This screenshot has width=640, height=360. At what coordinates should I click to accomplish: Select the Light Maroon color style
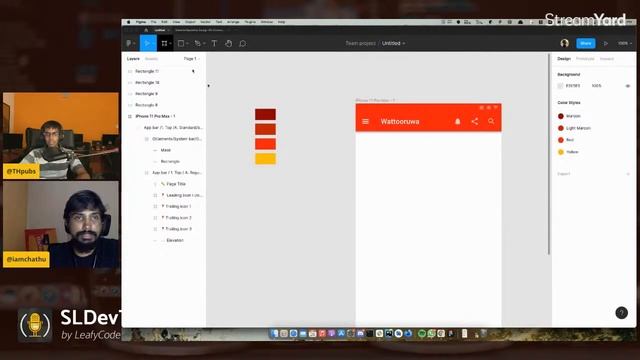point(574,128)
